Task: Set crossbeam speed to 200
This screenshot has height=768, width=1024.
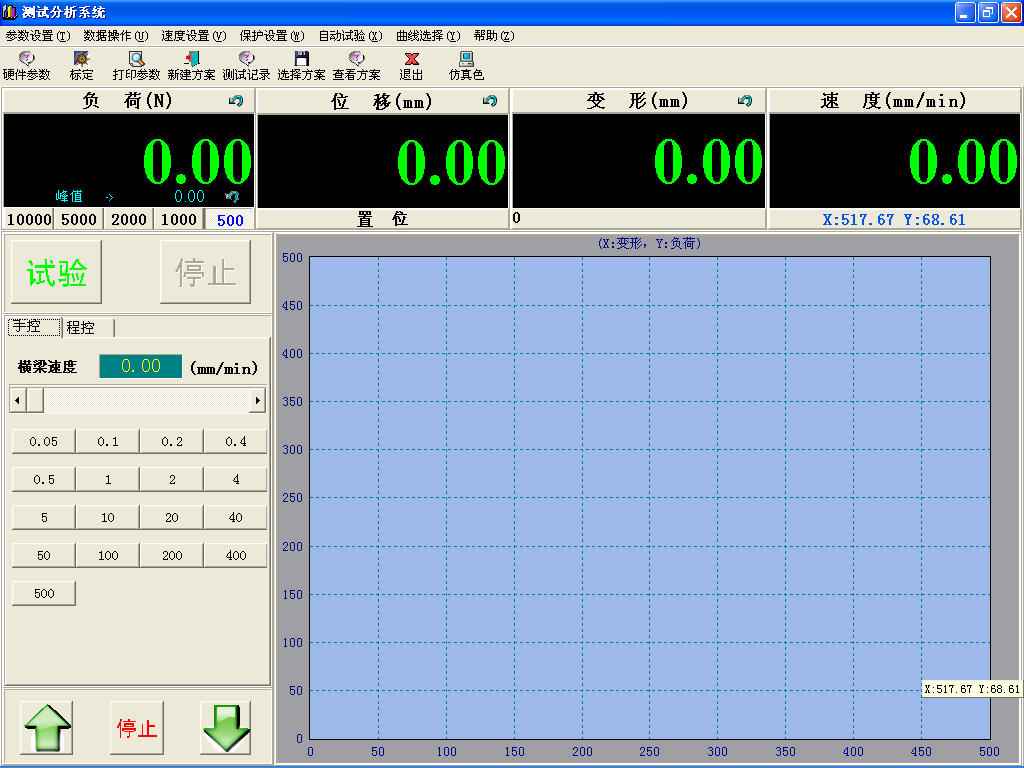Action: (172, 555)
